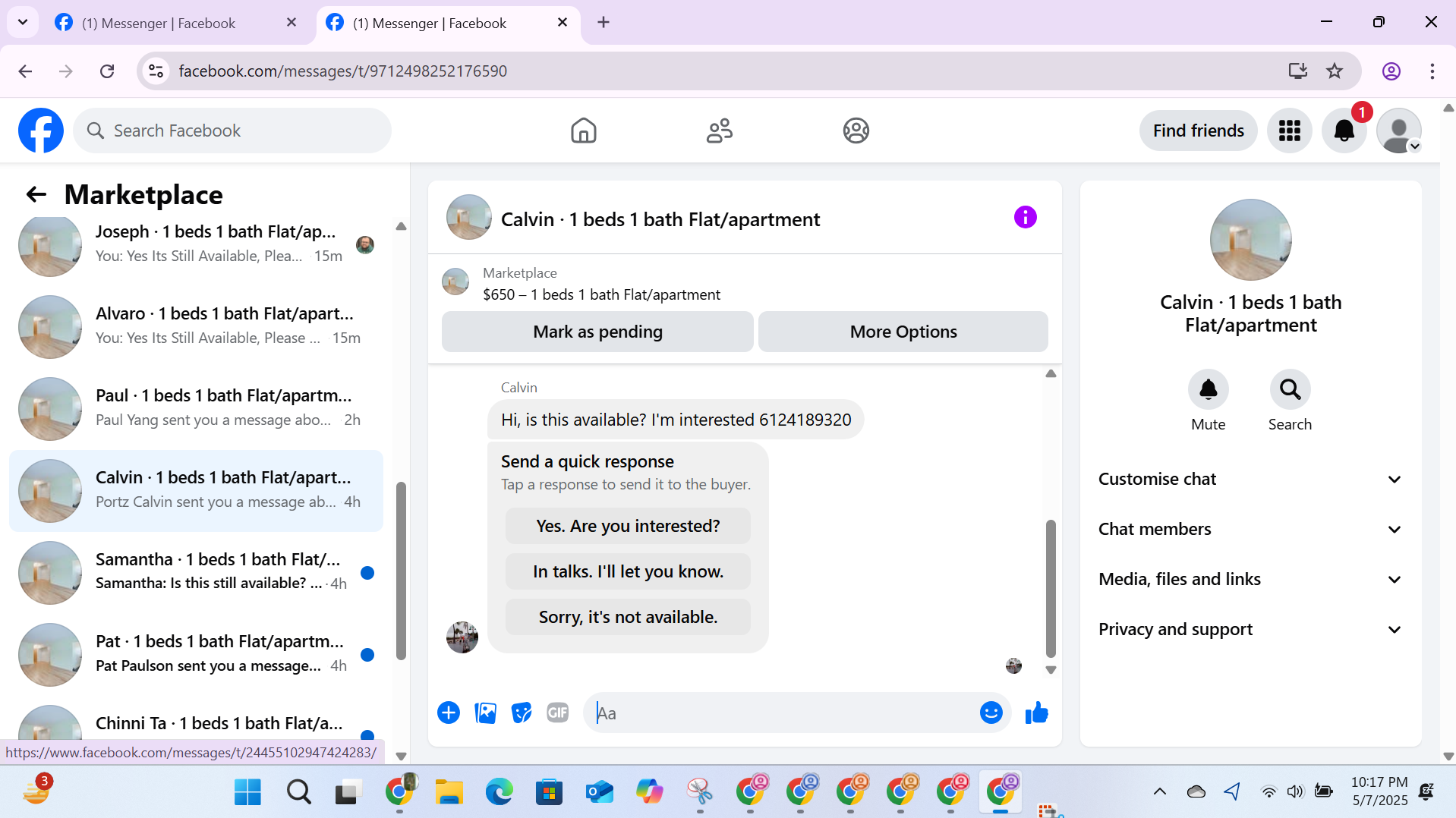Open more actions plus icon in composer
1456x818 pixels.
[449, 713]
